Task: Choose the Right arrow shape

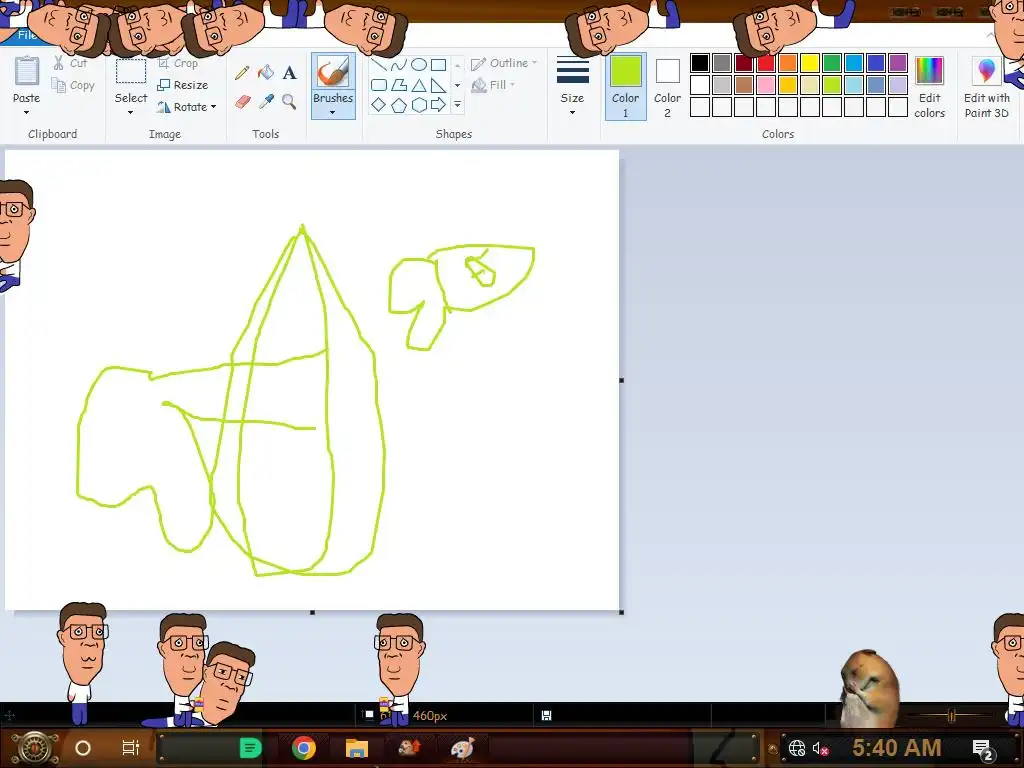Action: tap(439, 105)
